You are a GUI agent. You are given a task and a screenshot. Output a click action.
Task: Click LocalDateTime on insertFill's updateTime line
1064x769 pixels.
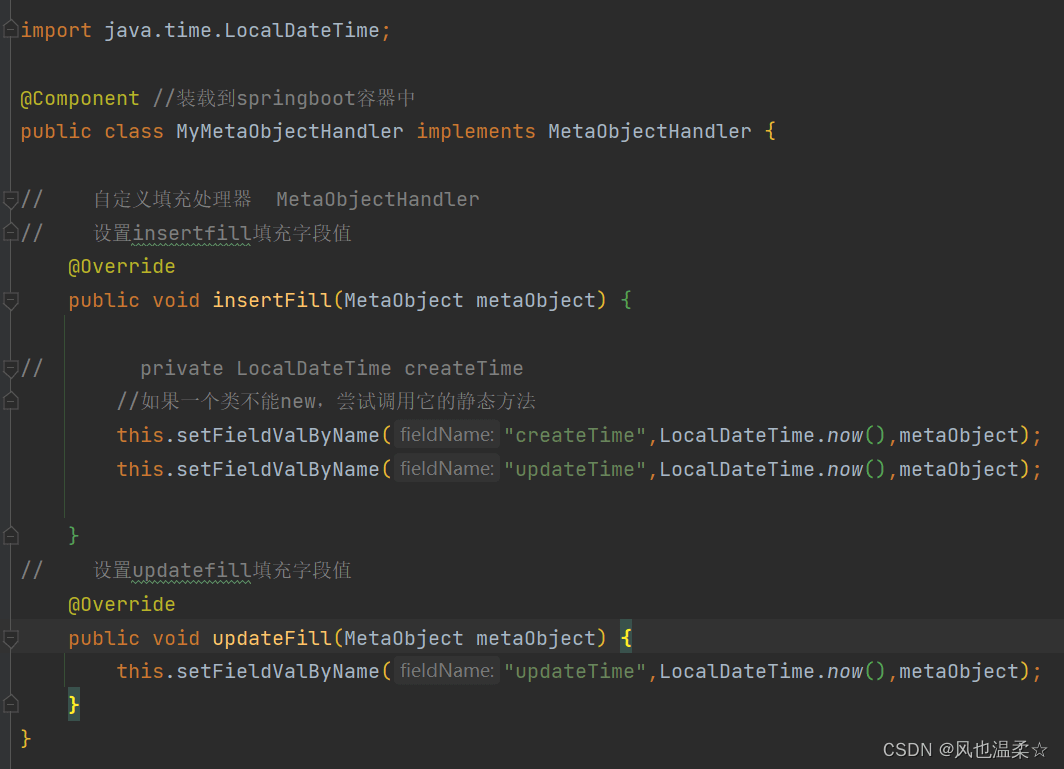[737, 470]
